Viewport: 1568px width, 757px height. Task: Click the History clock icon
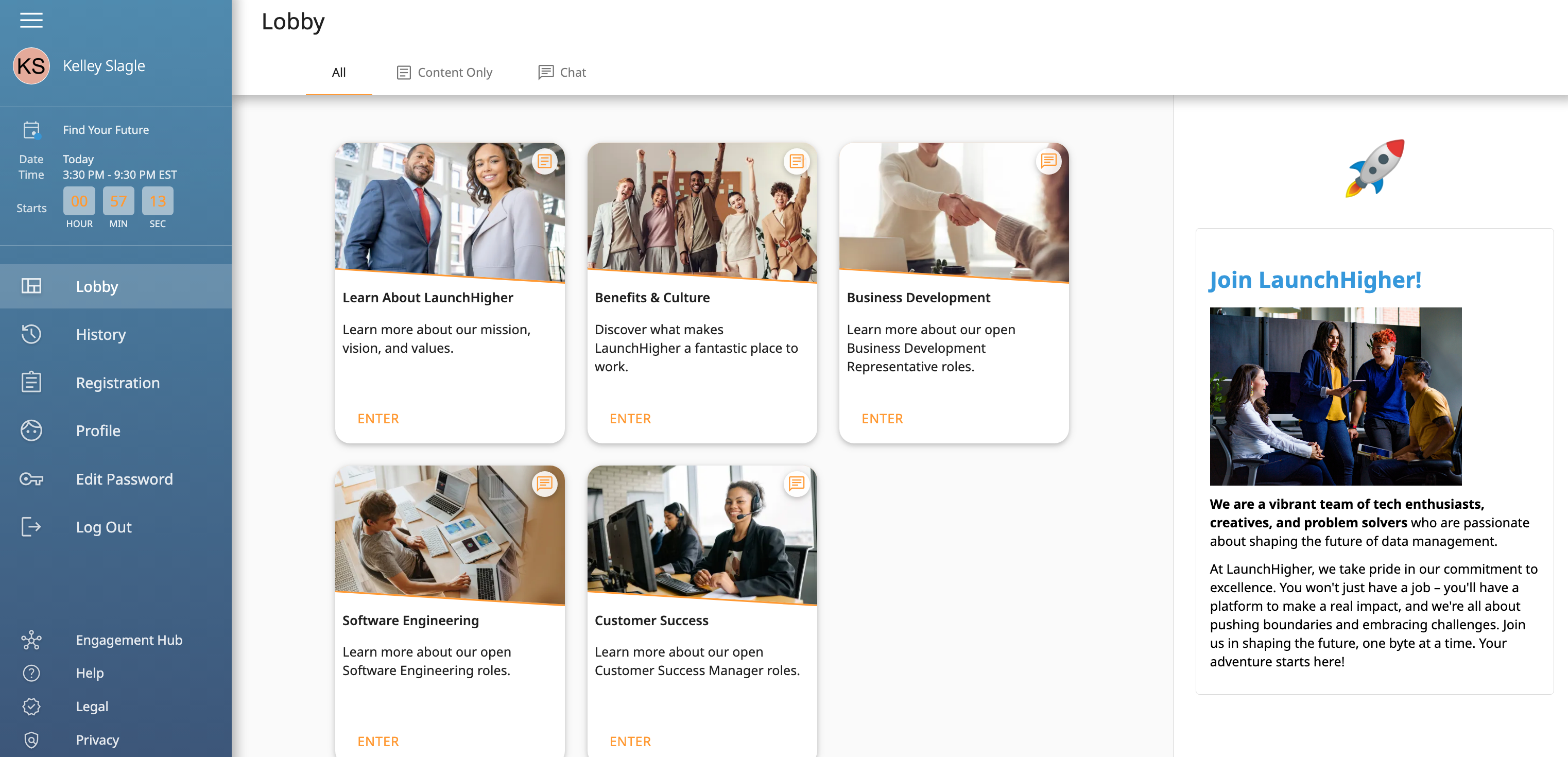pos(31,334)
